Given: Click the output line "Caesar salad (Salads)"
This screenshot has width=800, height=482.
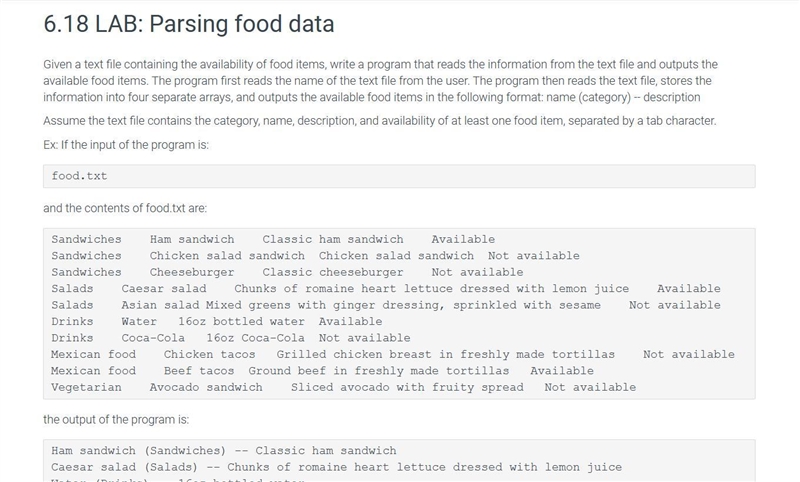Looking at the screenshot, I should coord(336,467).
